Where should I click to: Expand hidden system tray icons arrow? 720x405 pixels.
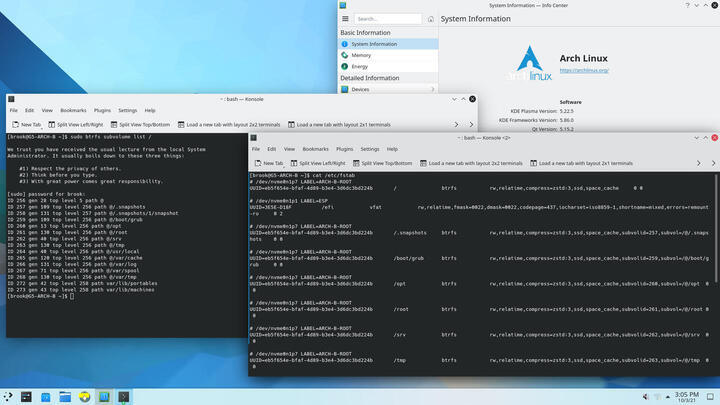[668, 397]
